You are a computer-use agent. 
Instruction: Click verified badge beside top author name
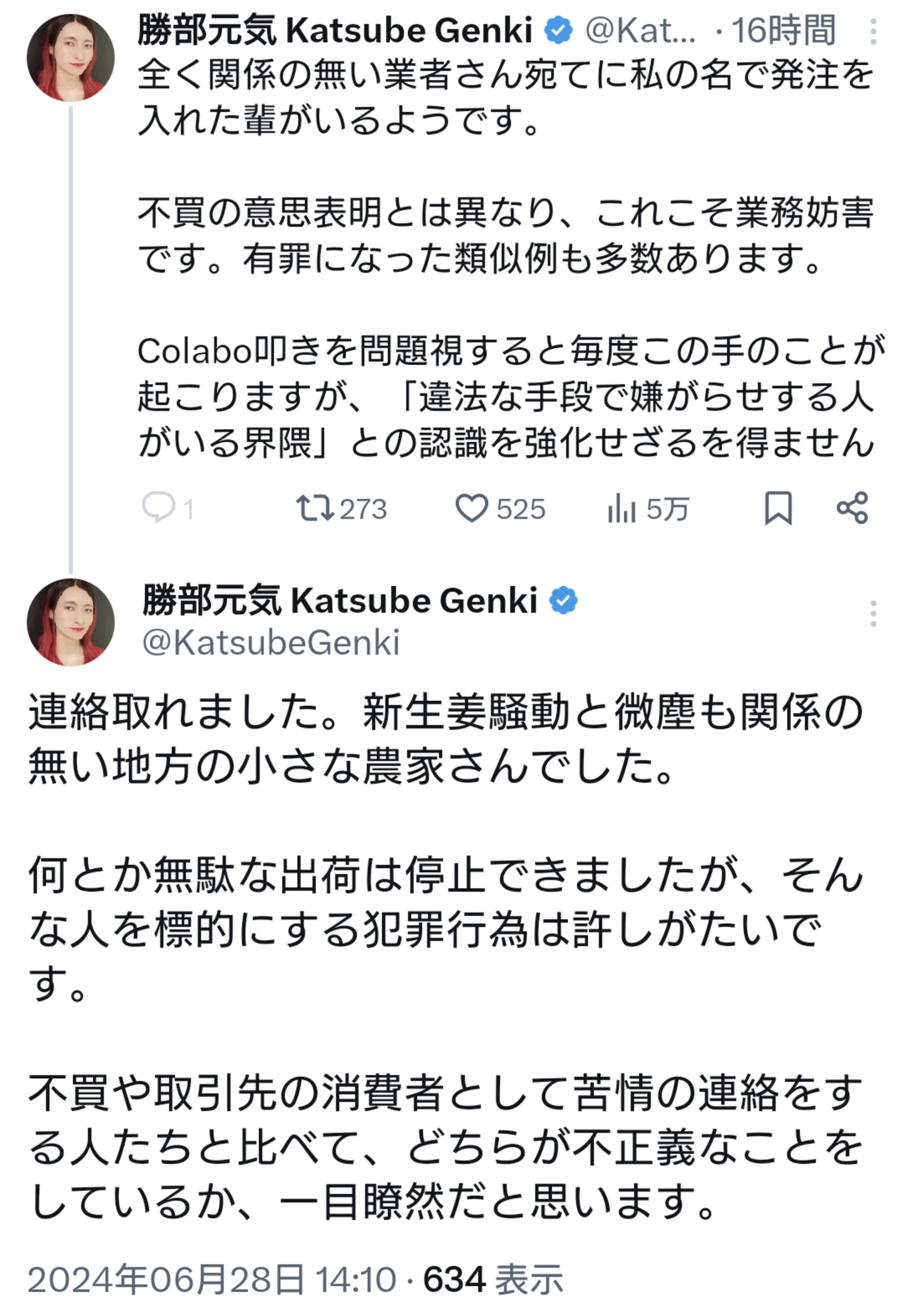click(x=558, y=30)
